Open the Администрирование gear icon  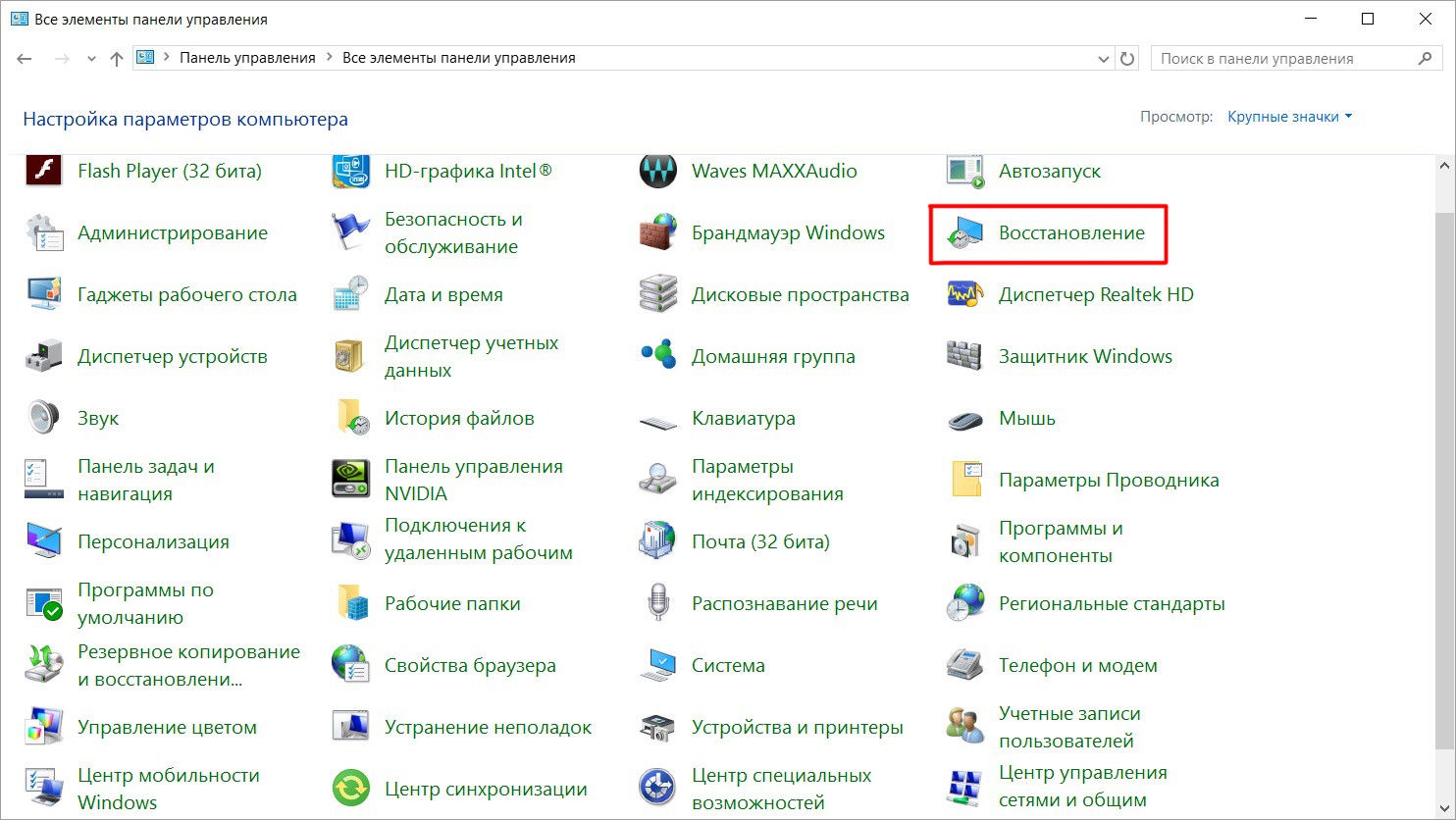tap(43, 233)
